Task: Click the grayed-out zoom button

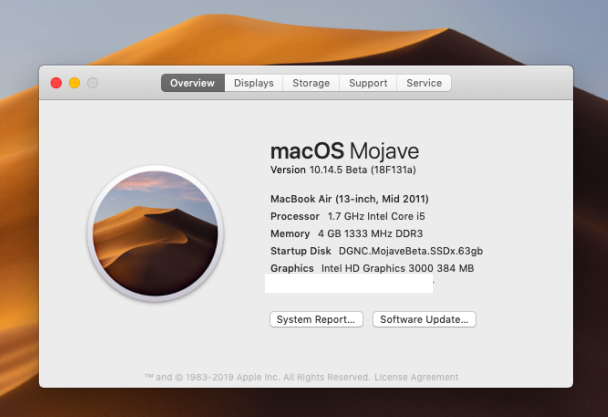Action: pyautogui.click(x=92, y=83)
